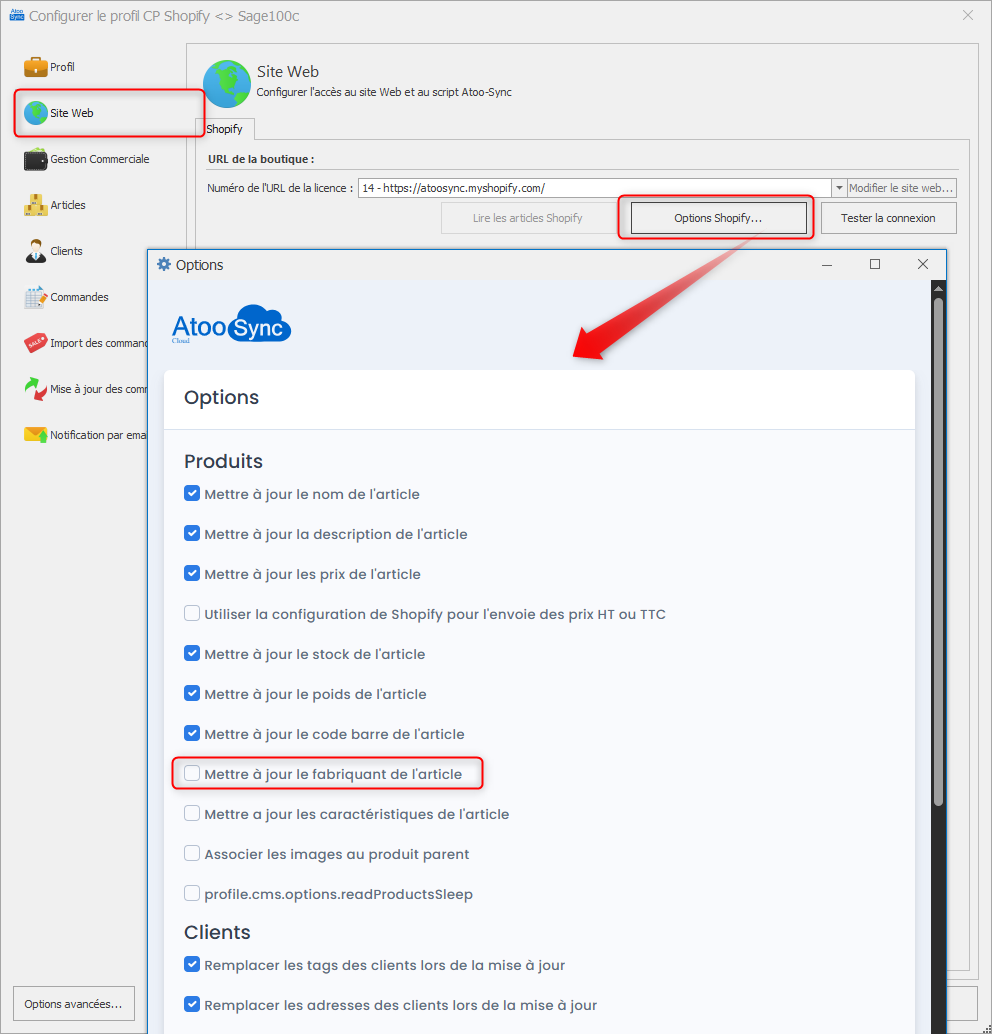Click the Options dialog vertical scrollbar thumb
This screenshot has height=1034, width=992.
(938, 551)
